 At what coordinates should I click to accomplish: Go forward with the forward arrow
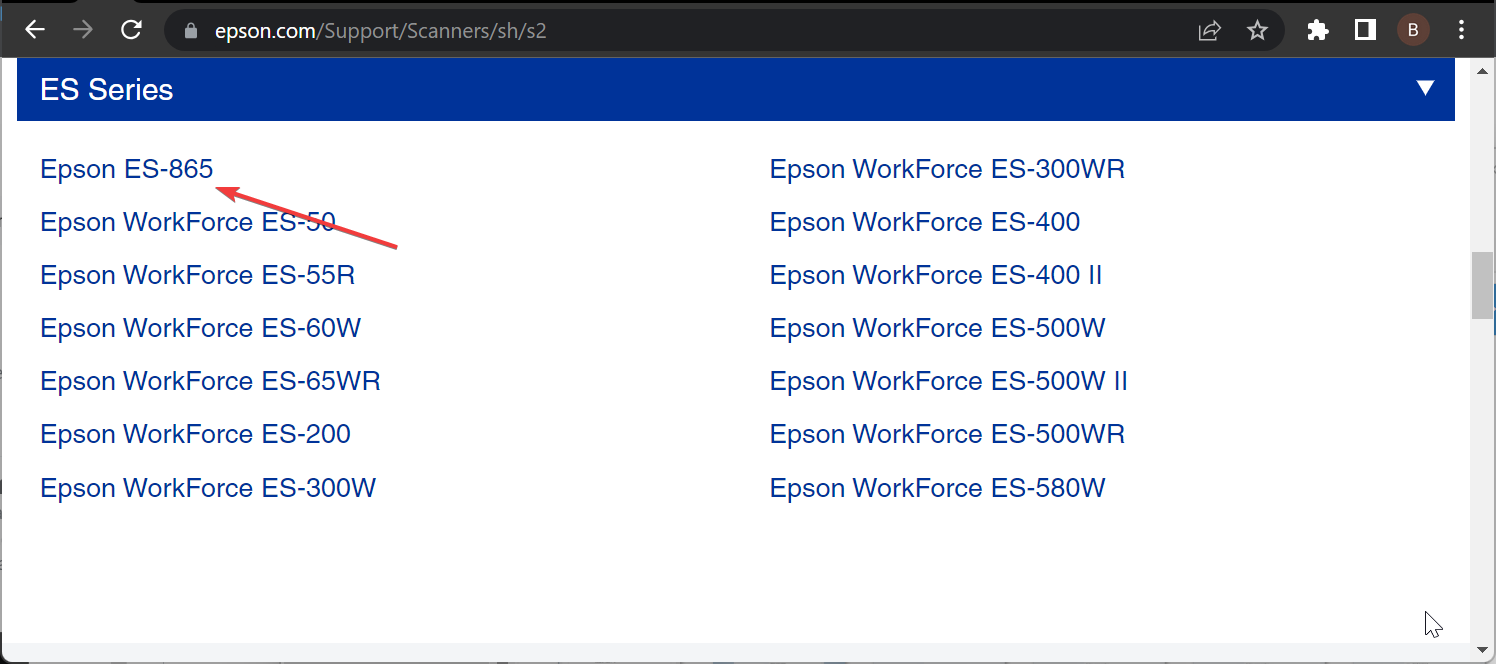click(83, 30)
